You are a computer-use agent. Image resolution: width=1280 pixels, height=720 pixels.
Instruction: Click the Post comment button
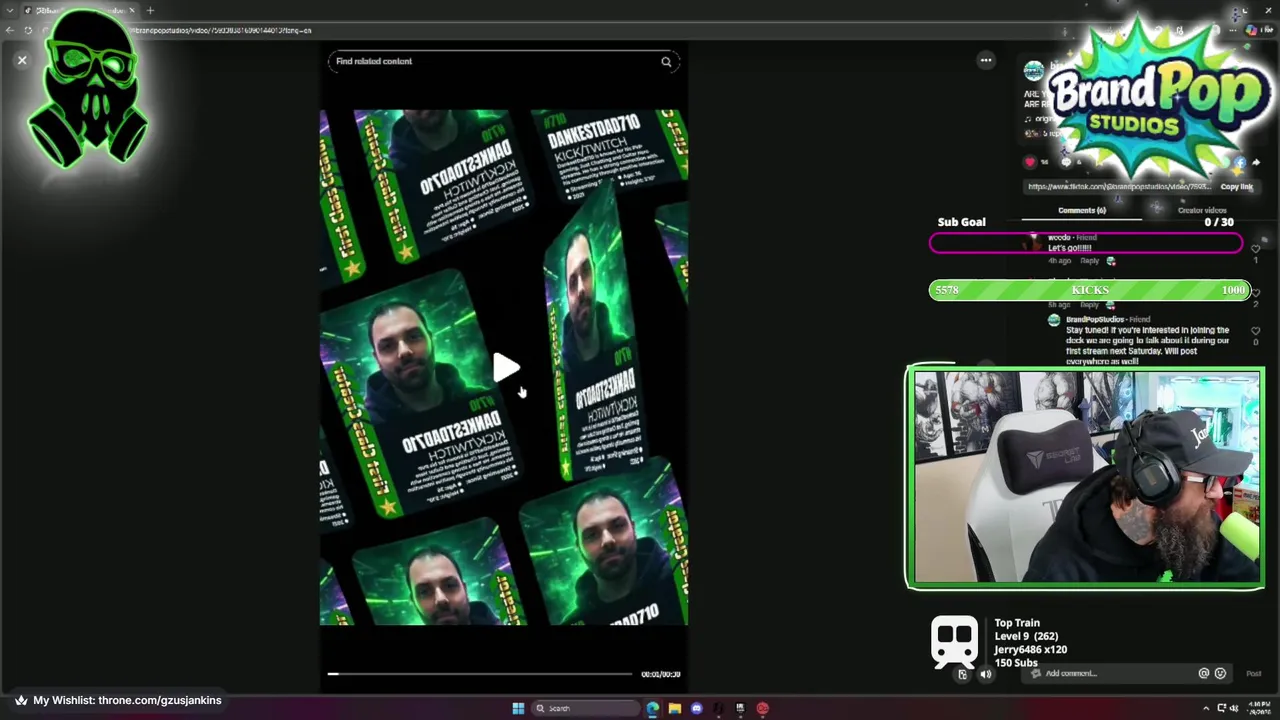point(1254,674)
